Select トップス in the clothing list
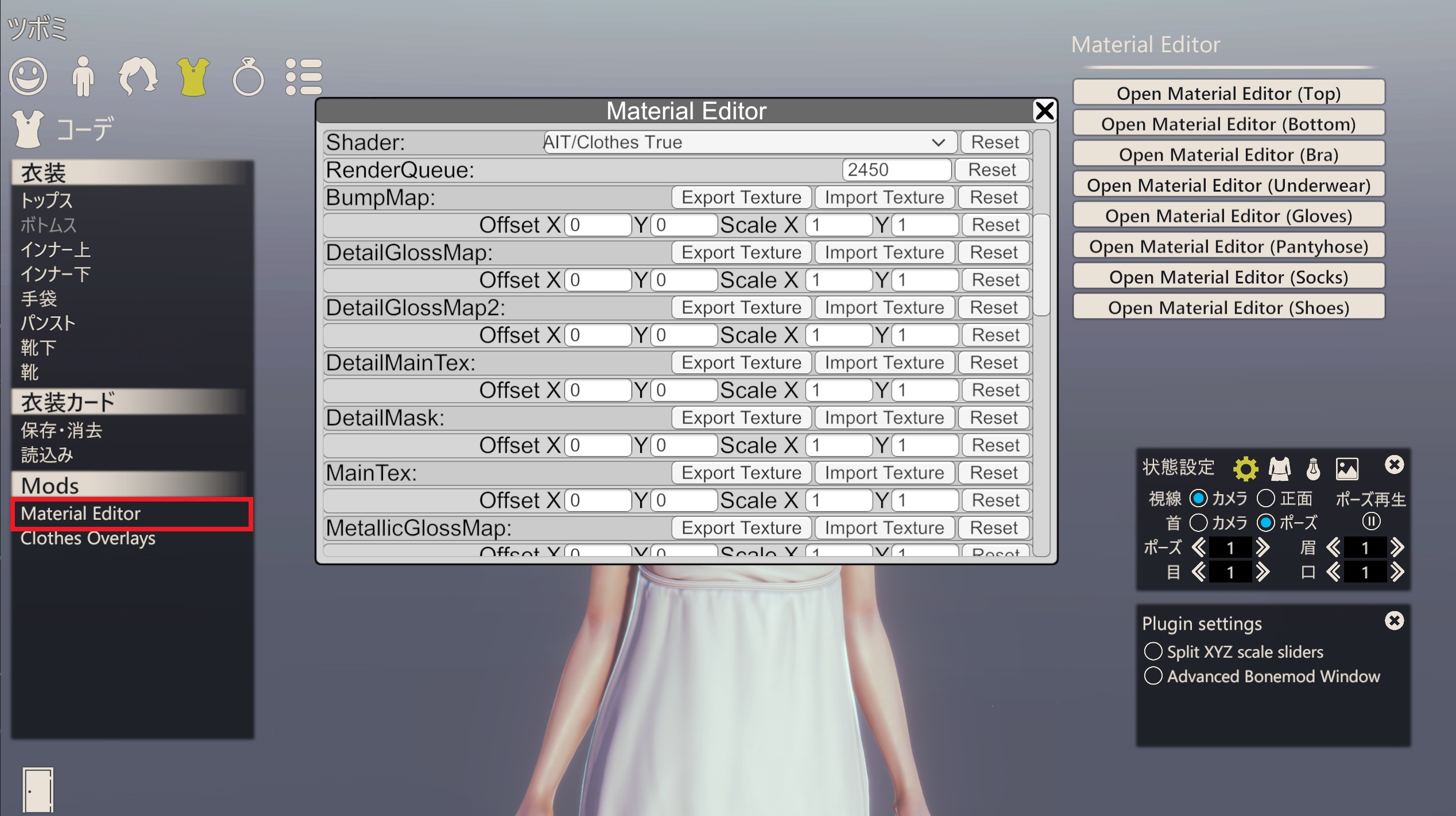1456x816 pixels. tap(47, 200)
